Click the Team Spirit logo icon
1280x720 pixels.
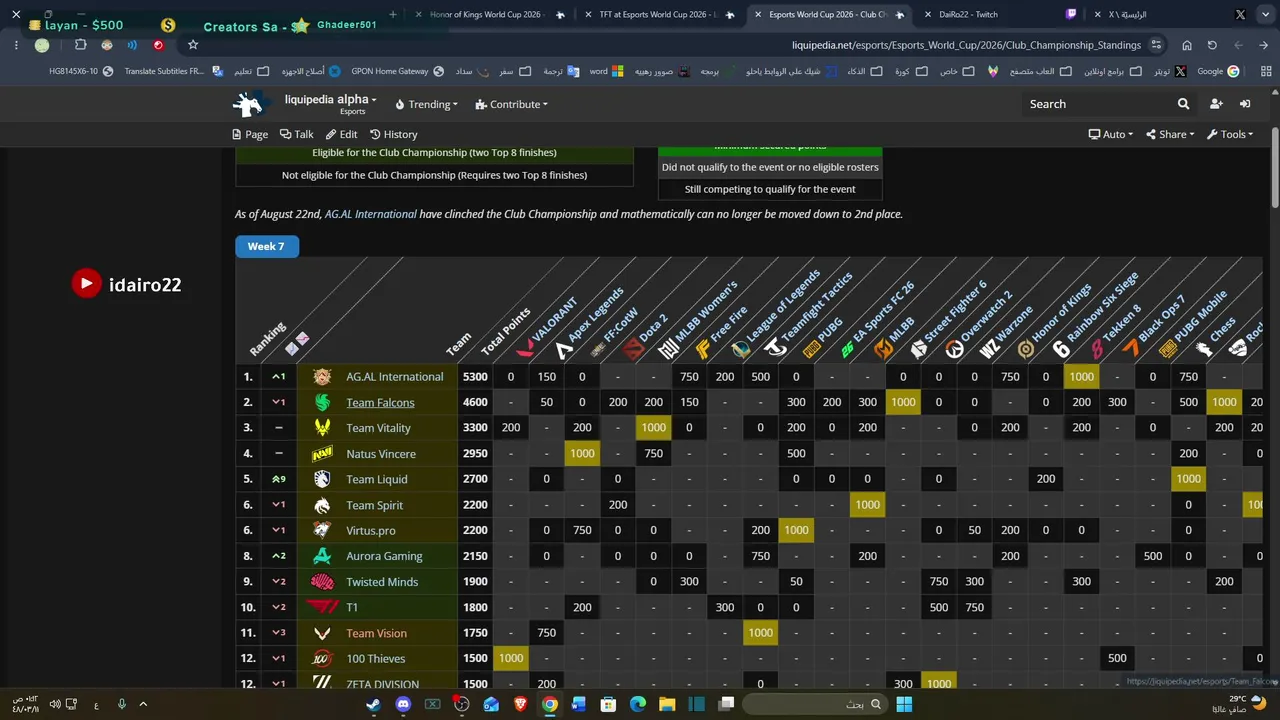tap(322, 505)
